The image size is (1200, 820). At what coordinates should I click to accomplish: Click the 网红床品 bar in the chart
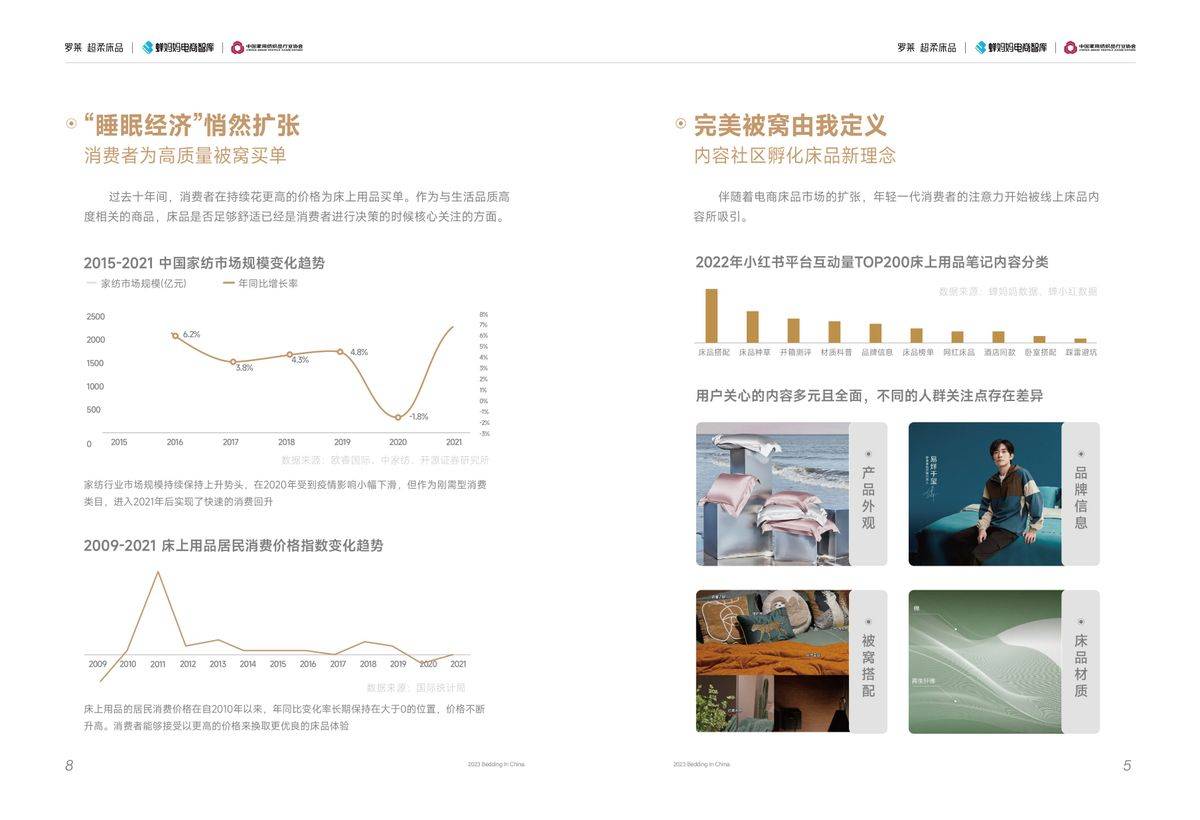coord(958,337)
